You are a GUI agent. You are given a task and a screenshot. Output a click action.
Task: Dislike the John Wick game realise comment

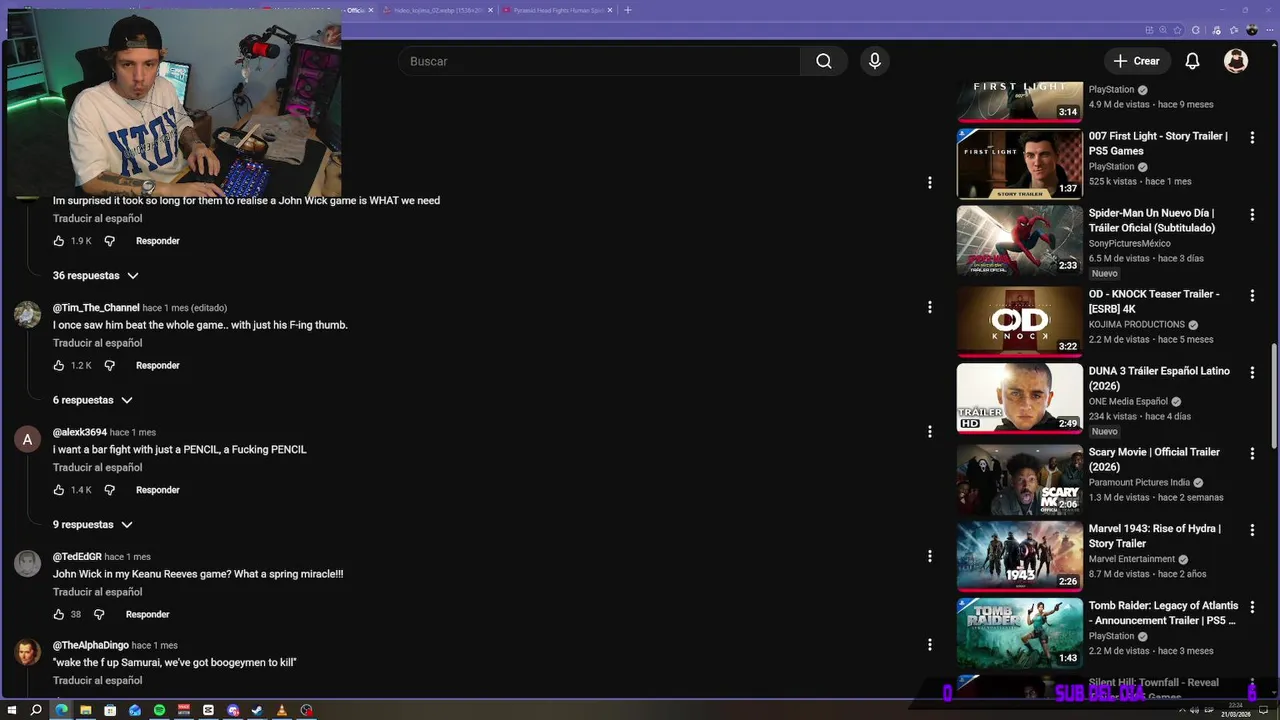point(110,241)
